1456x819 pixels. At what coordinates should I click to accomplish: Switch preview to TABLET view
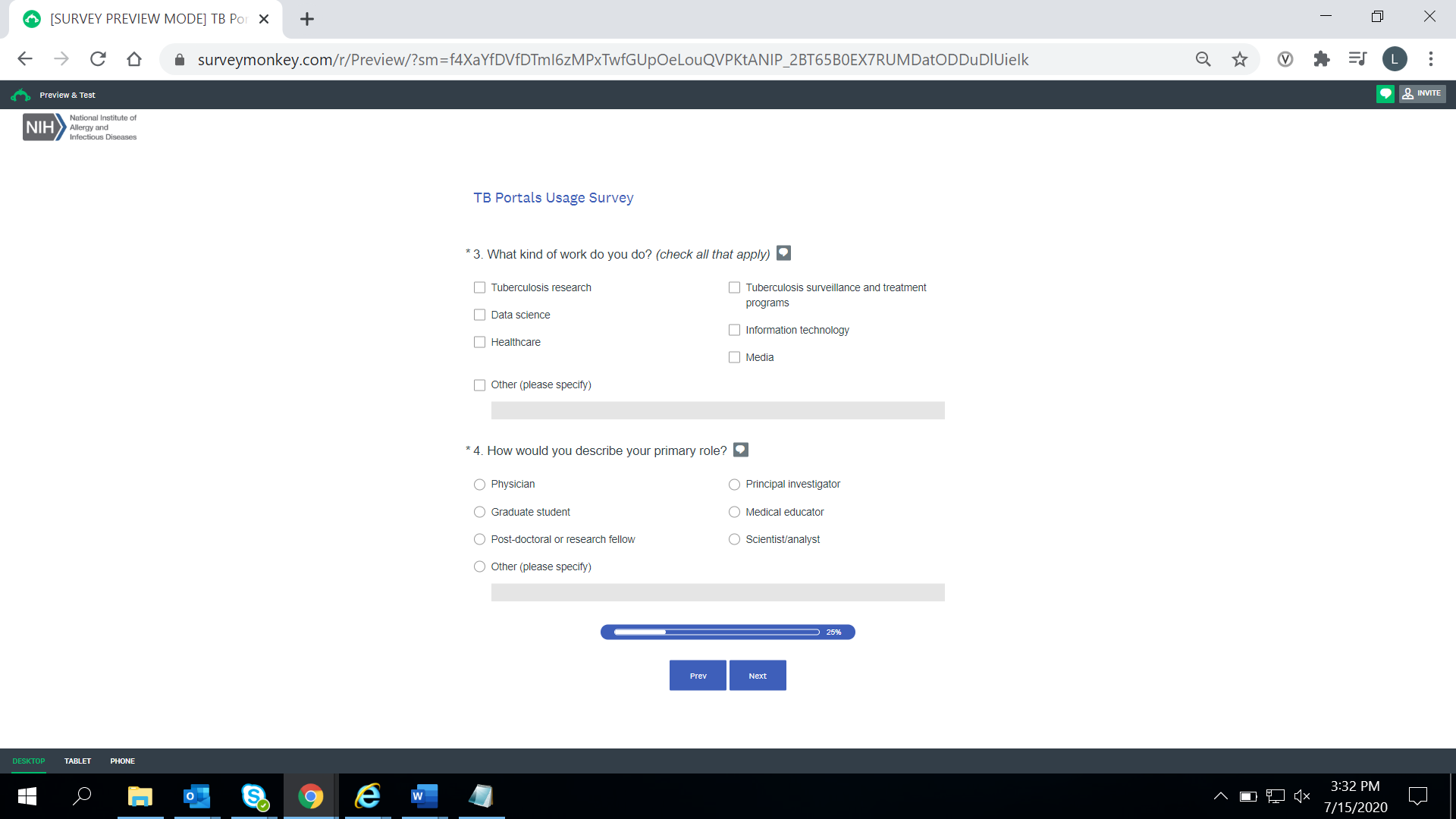pyautogui.click(x=77, y=761)
